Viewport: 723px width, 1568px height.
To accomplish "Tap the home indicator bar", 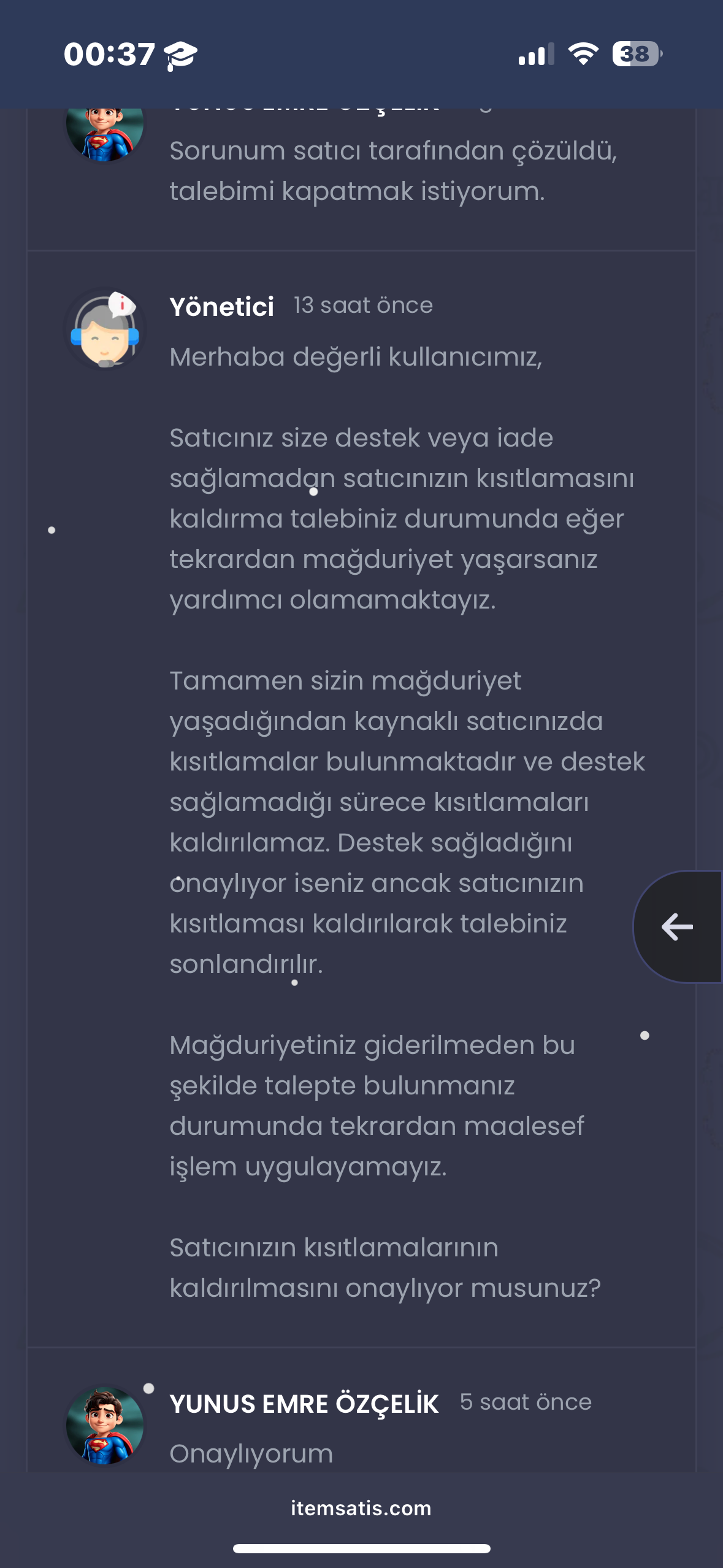I will (x=361, y=1548).
